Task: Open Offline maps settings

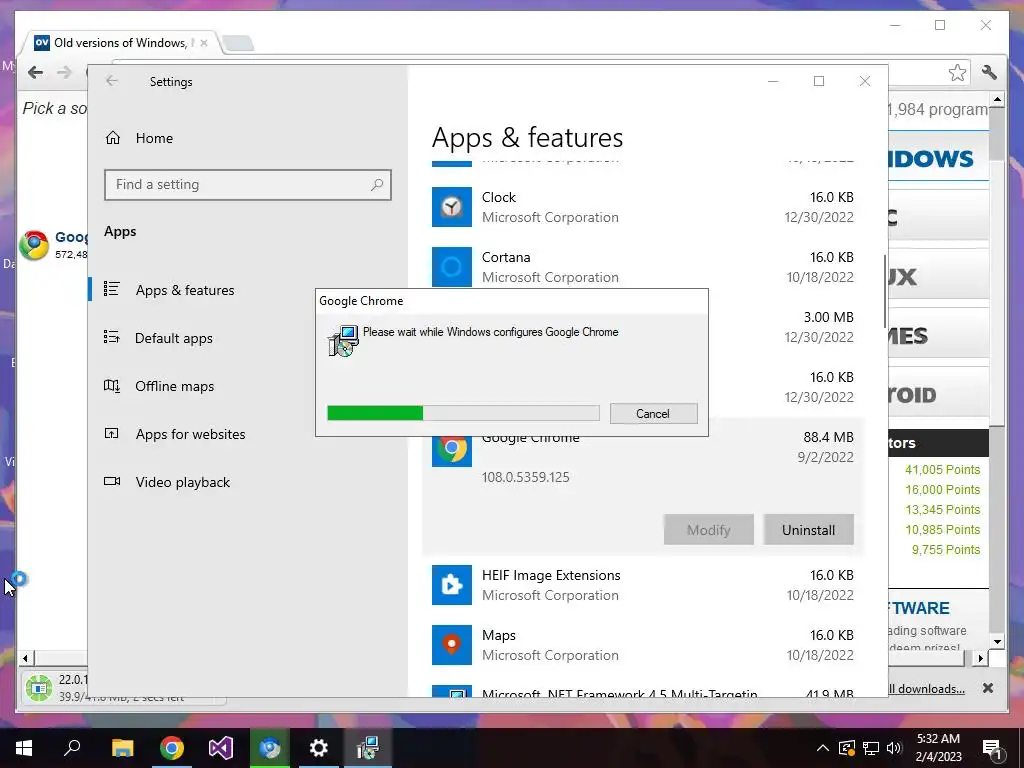Action: 174,386
